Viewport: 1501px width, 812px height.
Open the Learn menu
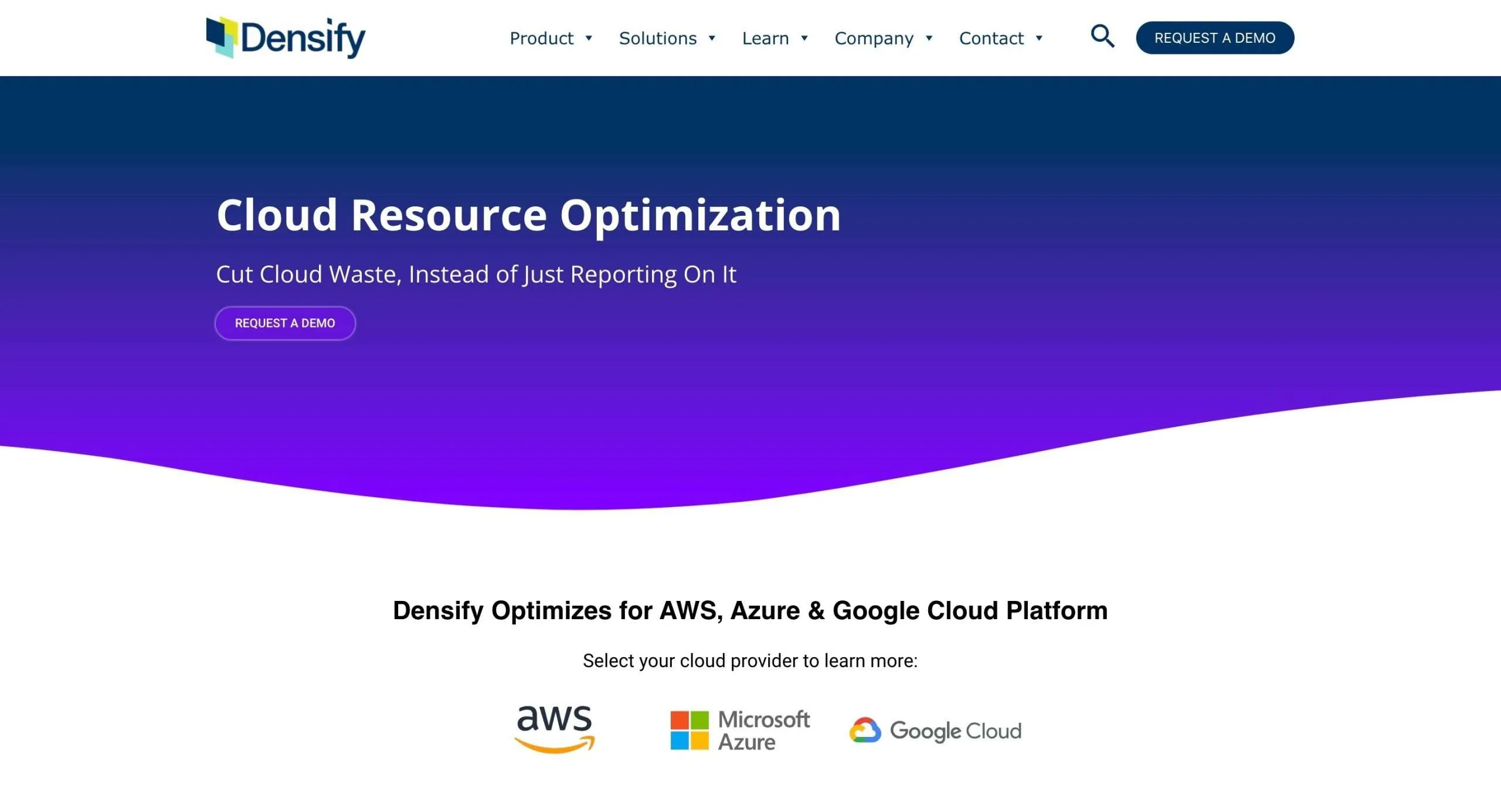point(765,38)
